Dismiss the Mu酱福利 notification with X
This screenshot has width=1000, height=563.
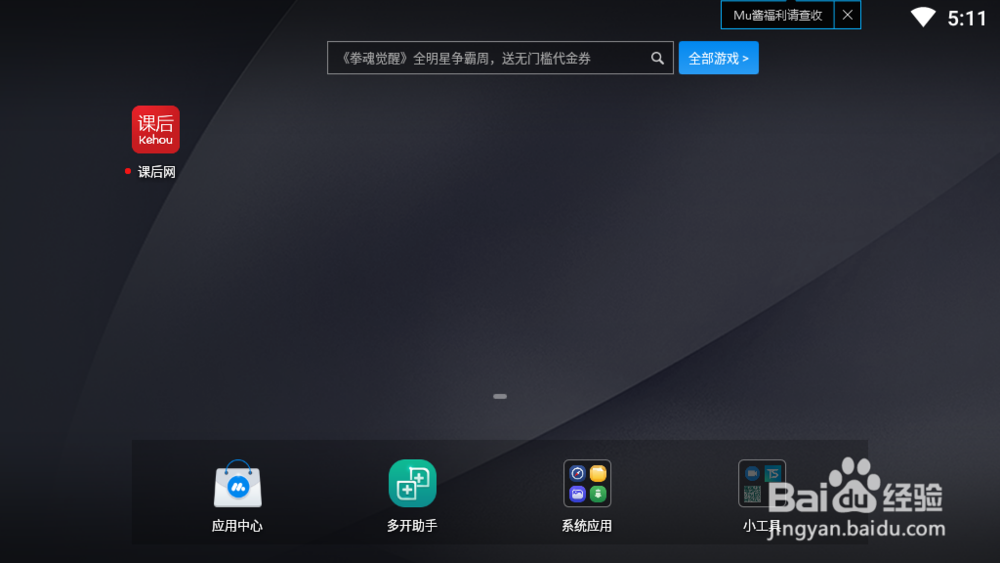pos(848,15)
